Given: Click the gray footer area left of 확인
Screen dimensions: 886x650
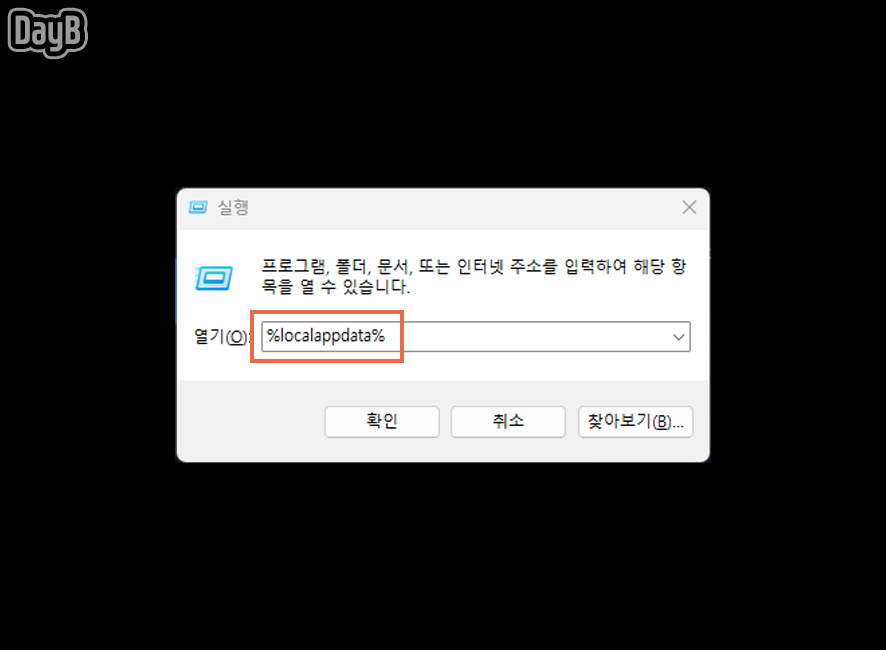Looking at the screenshot, I should pyautogui.click(x=251, y=421).
